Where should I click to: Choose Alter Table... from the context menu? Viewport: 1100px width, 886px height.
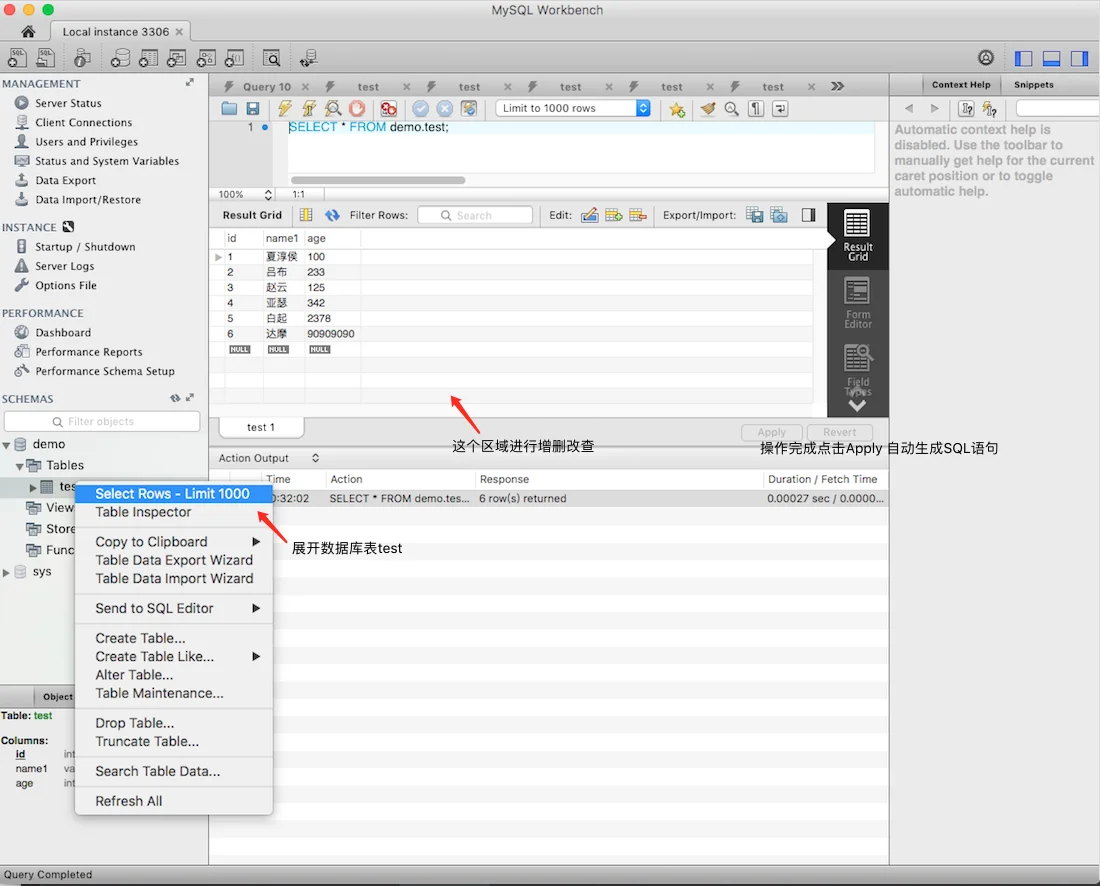point(174,675)
